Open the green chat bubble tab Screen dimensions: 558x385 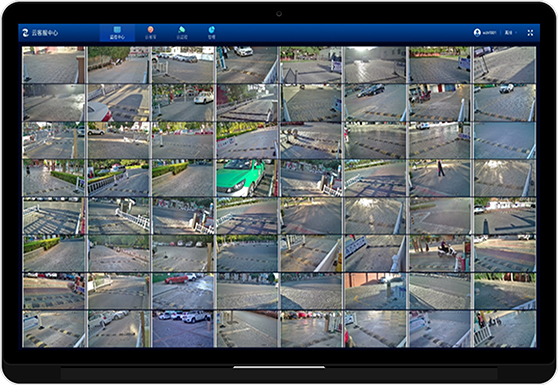pos(181,33)
